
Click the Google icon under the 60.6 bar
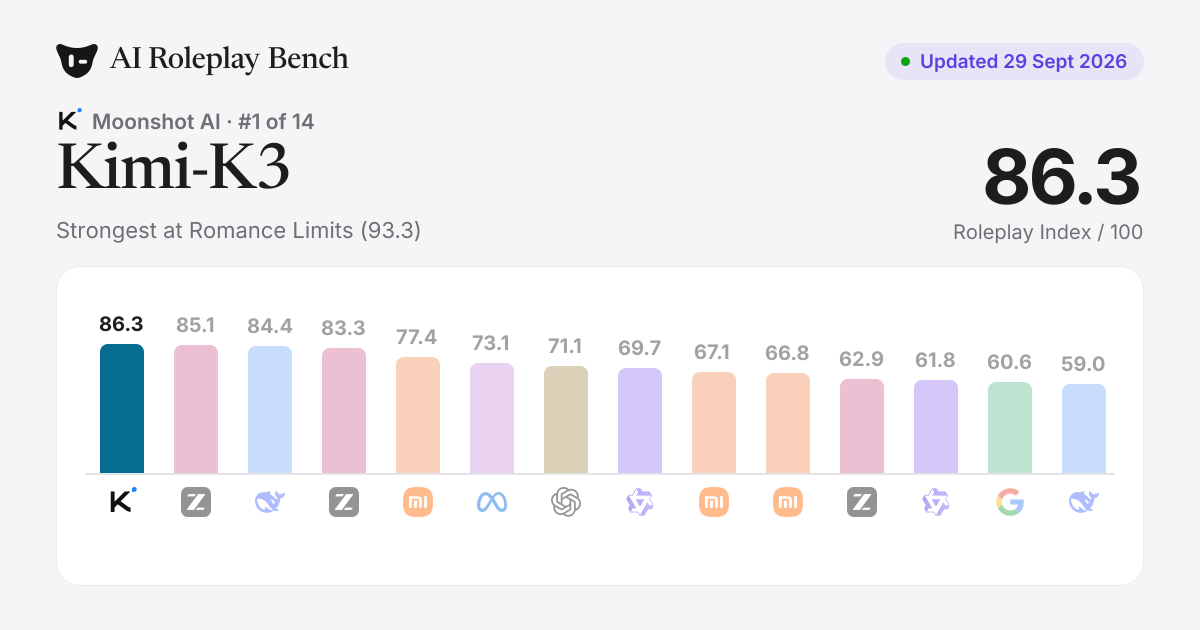[x=1010, y=501]
